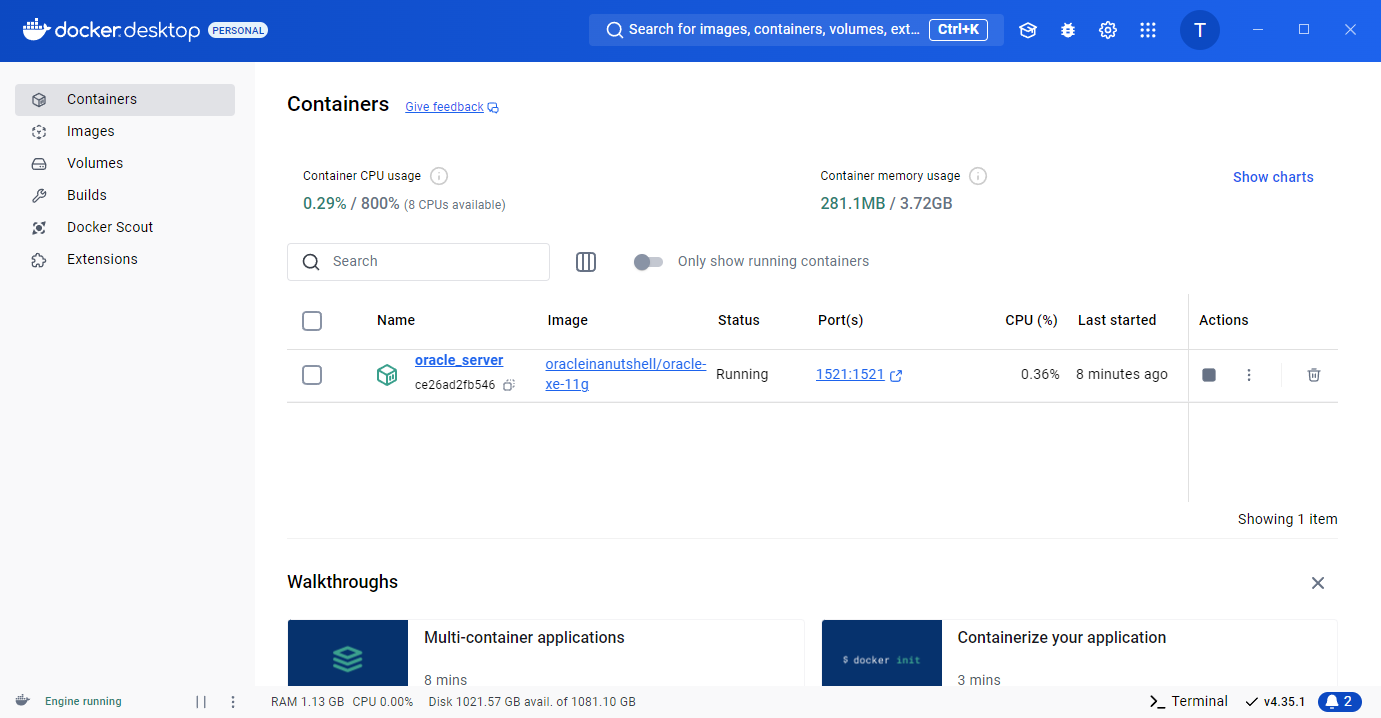This screenshot has width=1381, height=718.
Task: Open oracleinanutshell/oracle-xe-11g image link
Action: coord(626,374)
